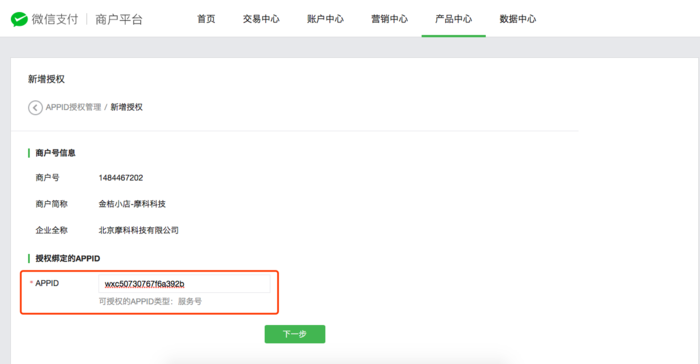Open the APPID授权管理 breadcrumb link
The width and height of the screenshot is (700, 364).
(74, 107)
